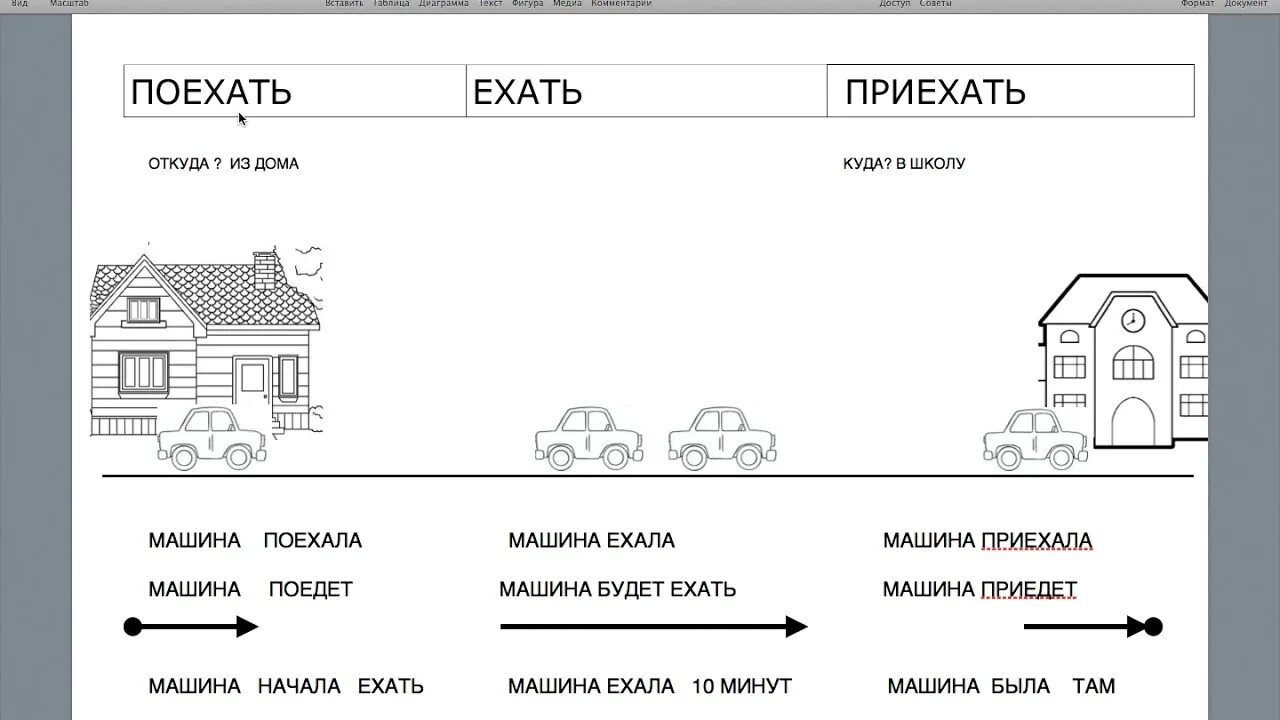The height and width of the screenshot is (720, 1280).
Task: Click the word ПОЕХАЛА
Action: pyautogui.click(x=313, y=541)
